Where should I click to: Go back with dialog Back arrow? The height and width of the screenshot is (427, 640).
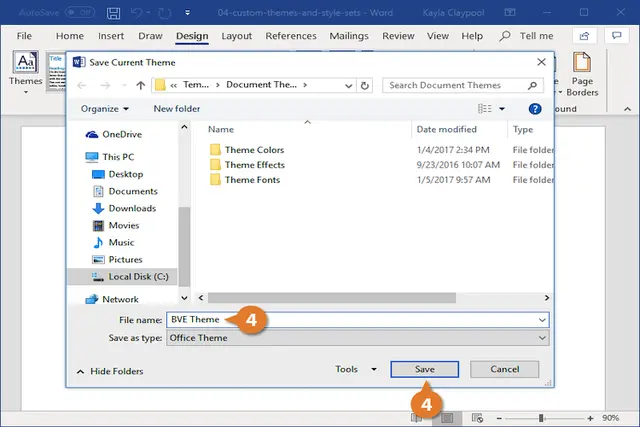tap(82, 85)
